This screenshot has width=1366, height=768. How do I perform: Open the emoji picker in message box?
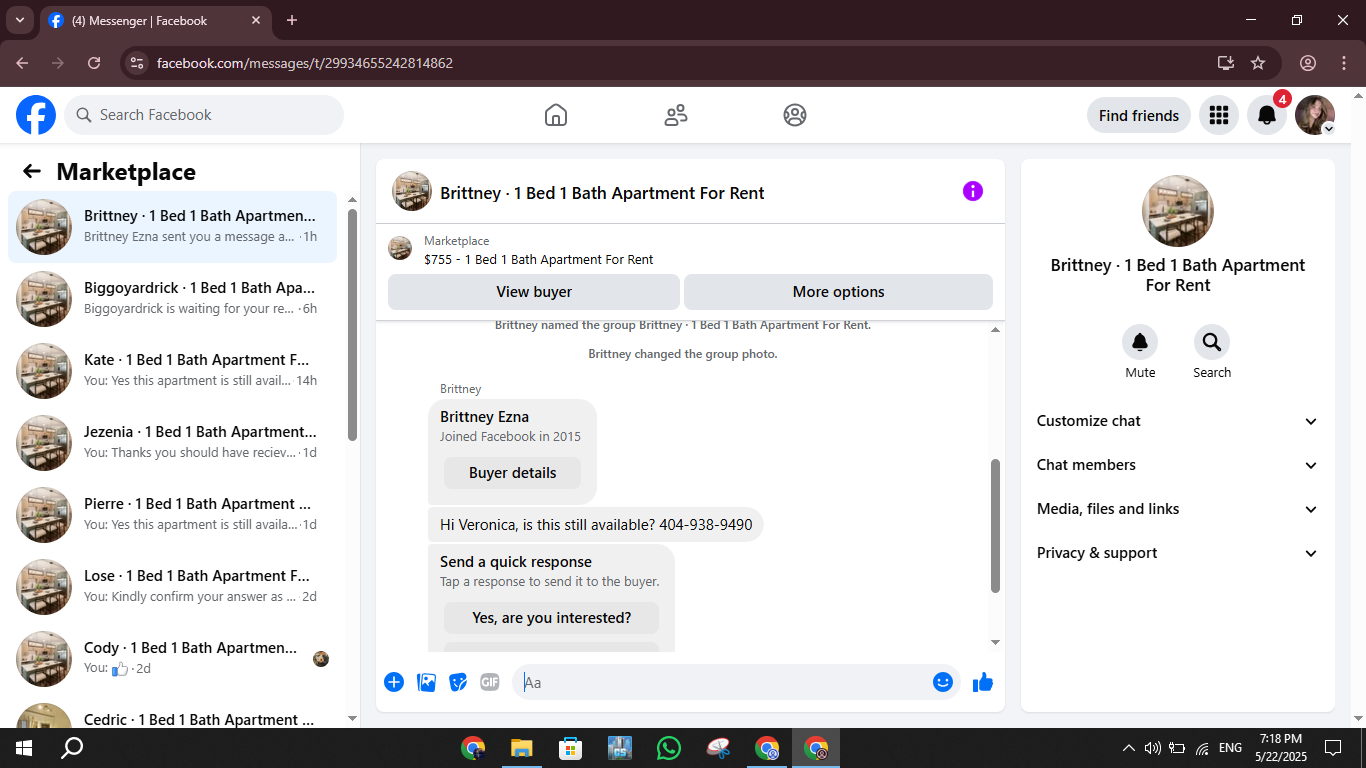pyautogui.click(x=943, y=682)
